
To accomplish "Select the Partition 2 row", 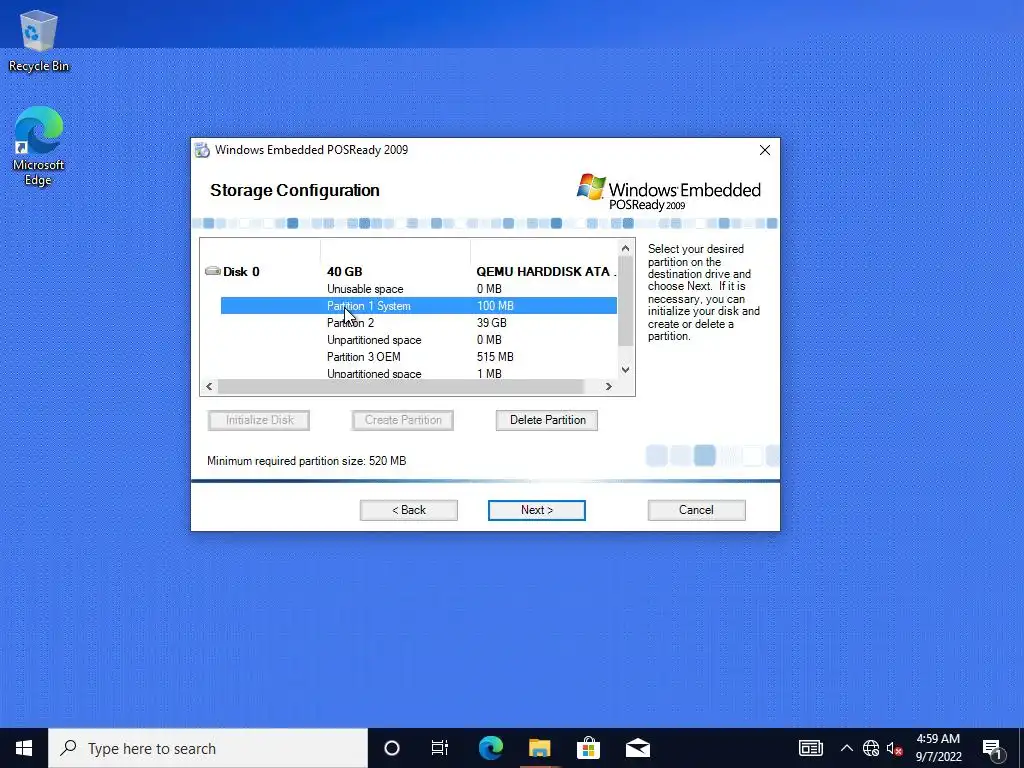I will tap(419, 323).
